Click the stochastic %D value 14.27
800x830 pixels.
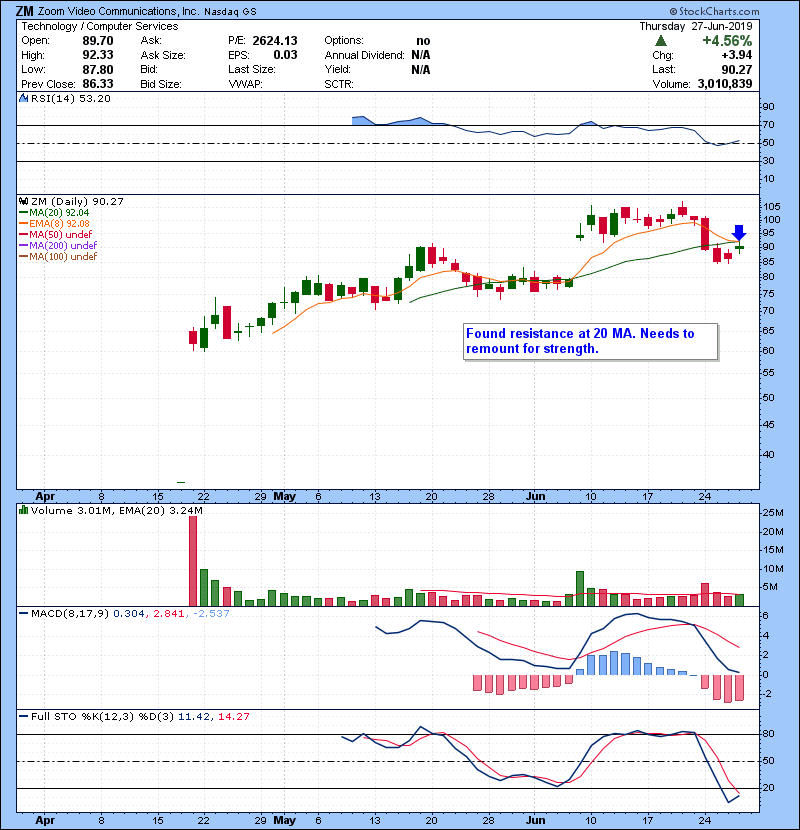tap(233, 717)
